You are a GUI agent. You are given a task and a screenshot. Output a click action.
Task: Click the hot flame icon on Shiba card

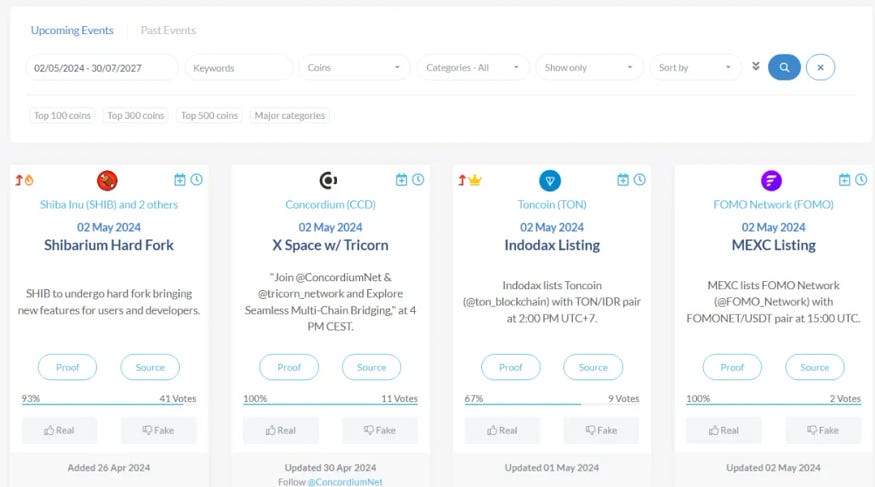pos(29,180)
